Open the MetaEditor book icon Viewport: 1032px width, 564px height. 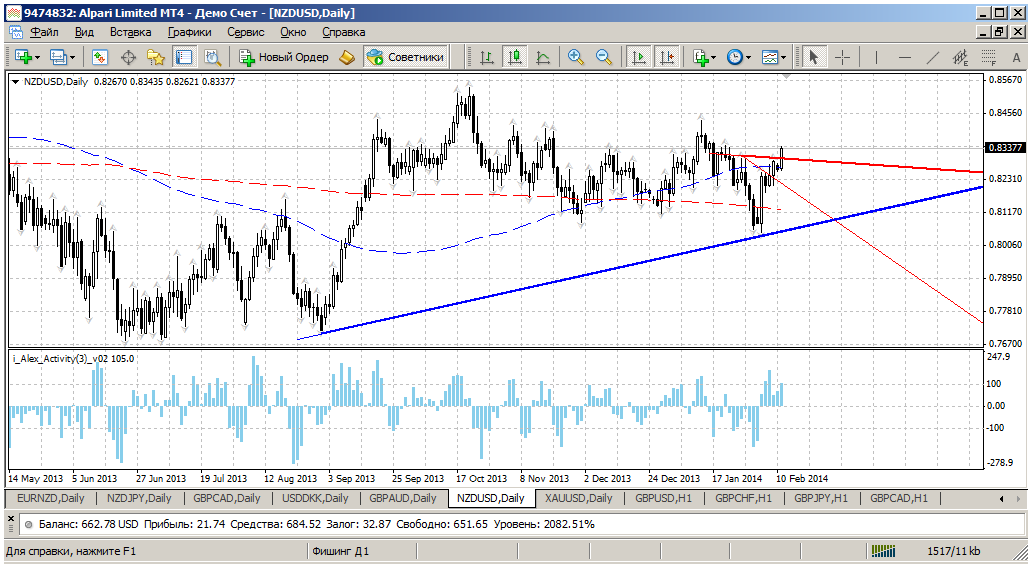coord(347,58)
